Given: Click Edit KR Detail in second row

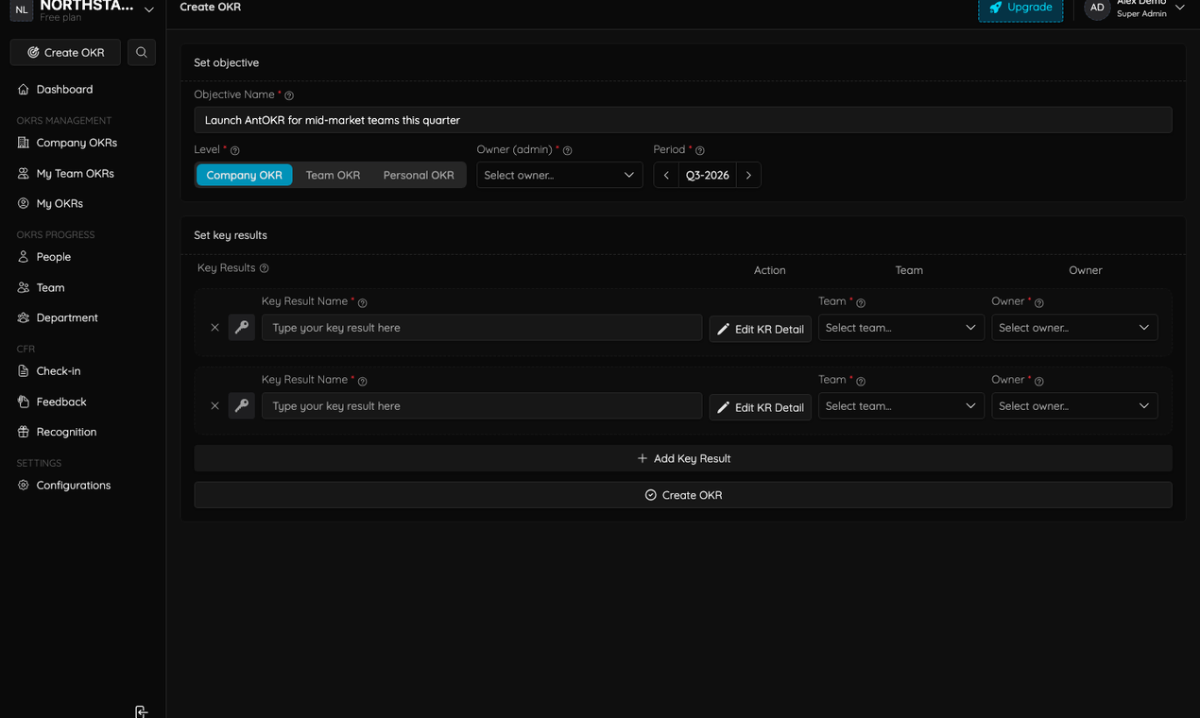Looking at the screenshot, I should (x=760, y=407).
